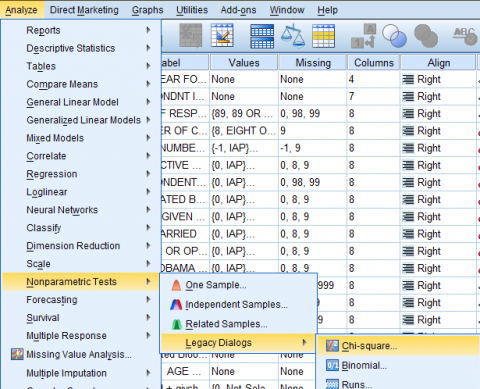Expand the Tables submenu
This screenshot has height=389, width=480.
coord(81,66)
